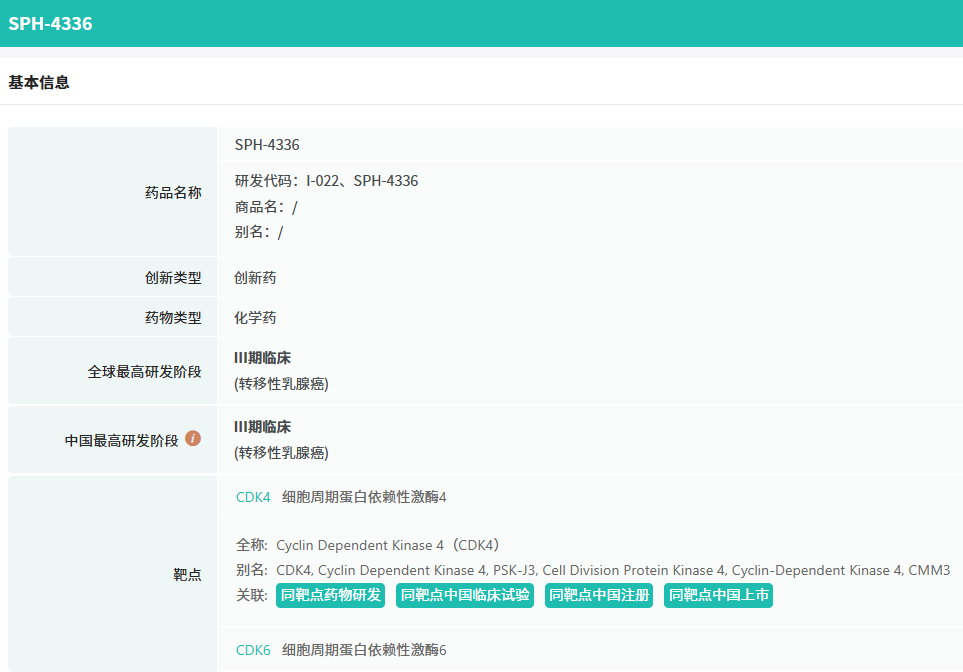Click the 化学药 value text

pos(255,318)
